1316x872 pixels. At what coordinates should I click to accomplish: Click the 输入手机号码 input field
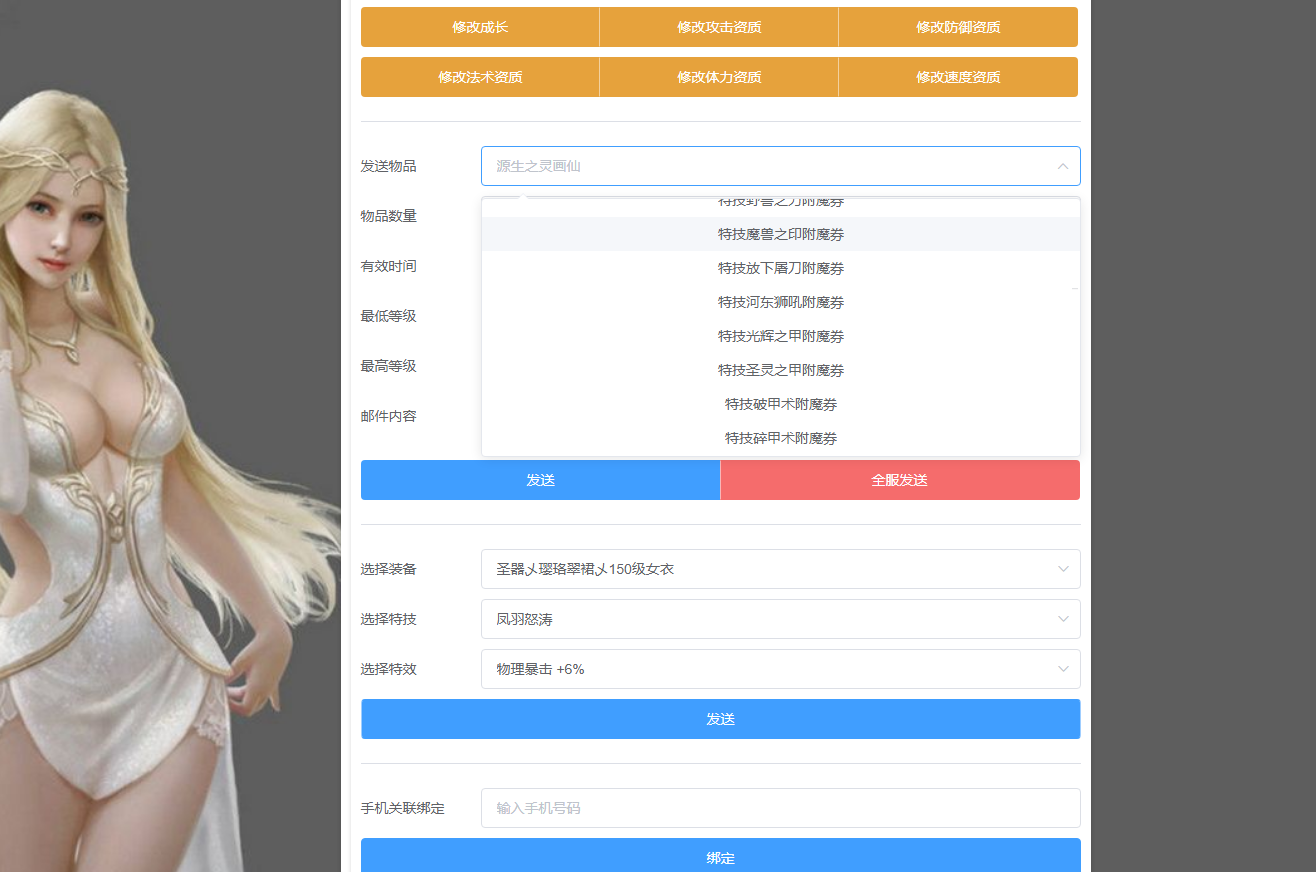(780, 808)
